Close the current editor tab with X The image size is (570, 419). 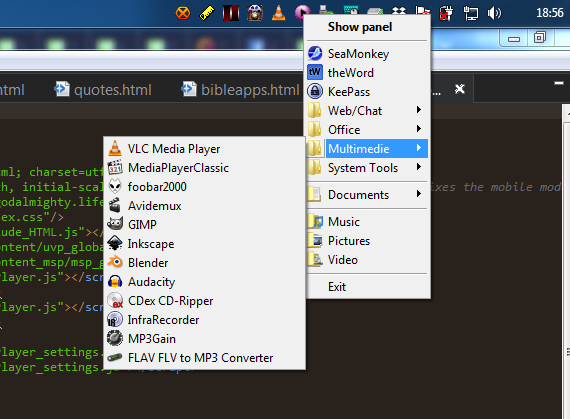460,89
